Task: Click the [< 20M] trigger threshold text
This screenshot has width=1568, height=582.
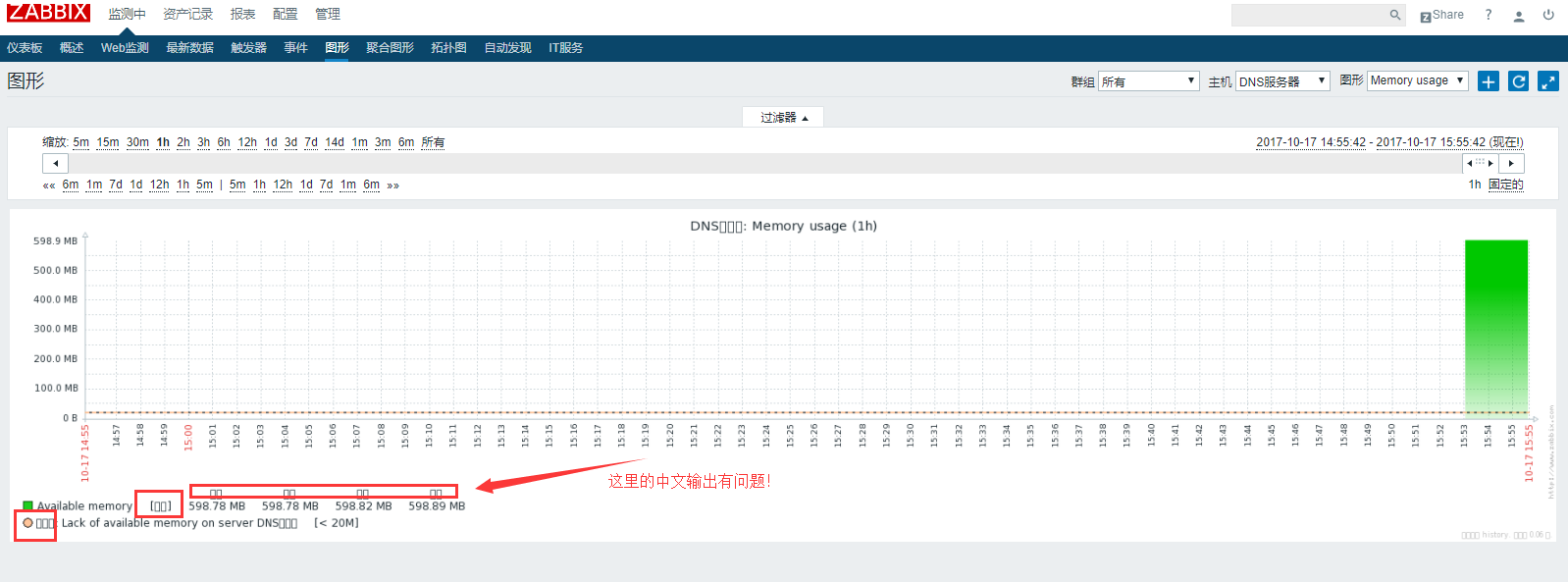Action: 337,523
